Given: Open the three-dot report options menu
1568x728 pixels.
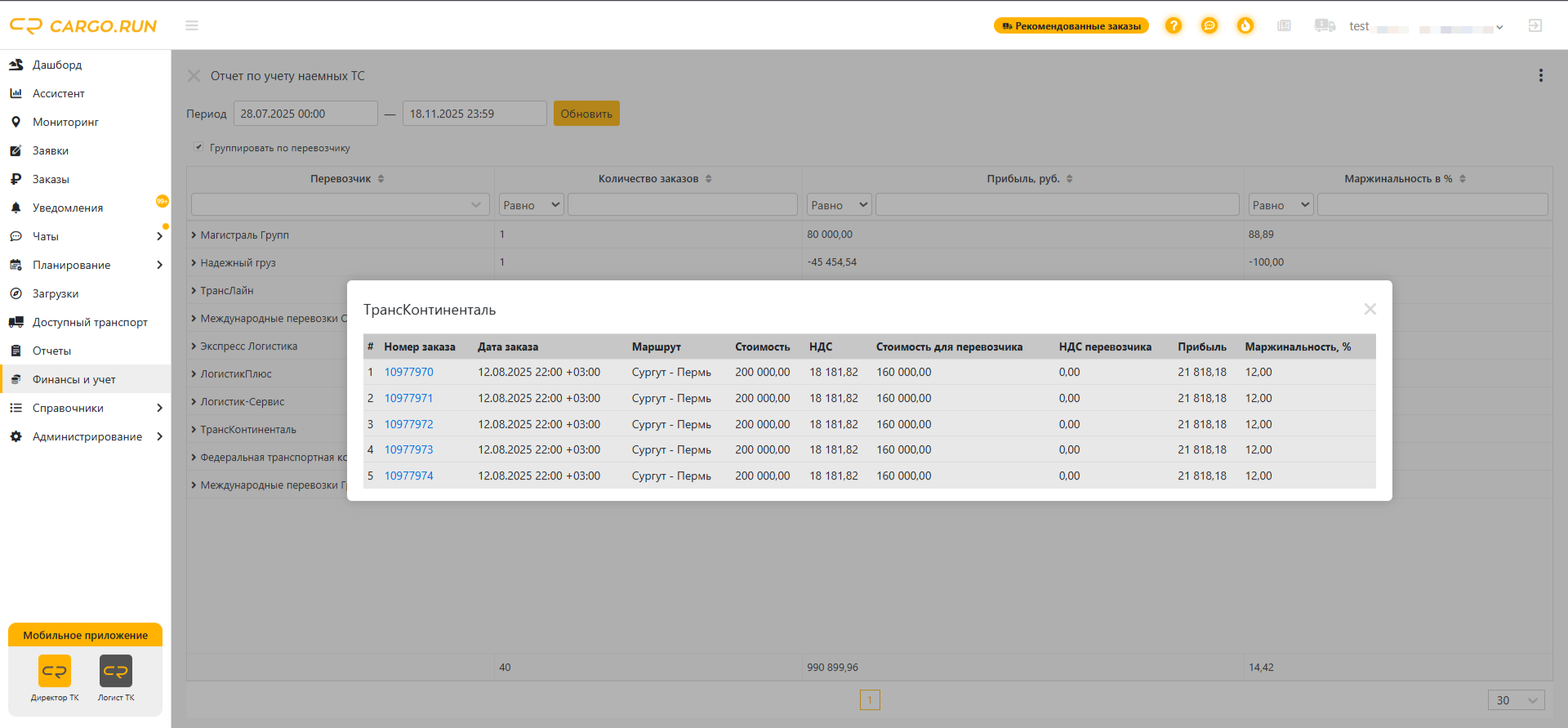Looking at the screenshot, I should (1541, 75).
